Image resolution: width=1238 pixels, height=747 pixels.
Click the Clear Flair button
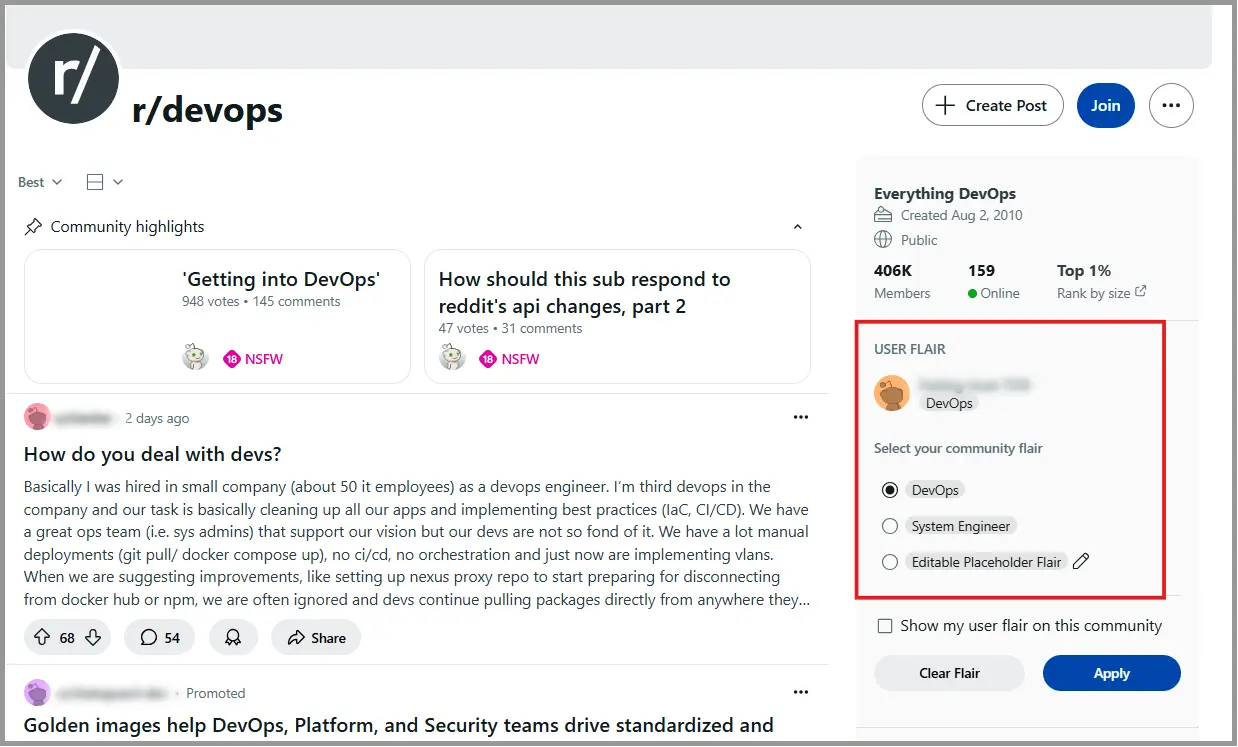coord(949,673)
